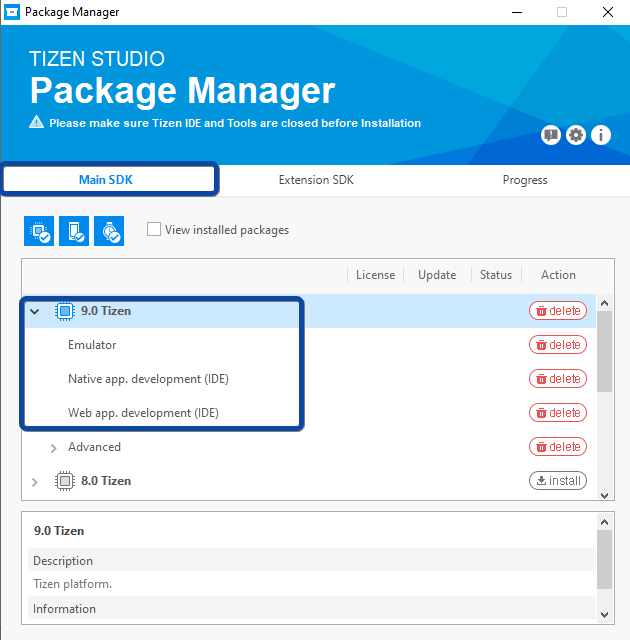The image size is (630, 640).
Task: Click the mobile profile filter icon
Action: (x=74, y=231)
